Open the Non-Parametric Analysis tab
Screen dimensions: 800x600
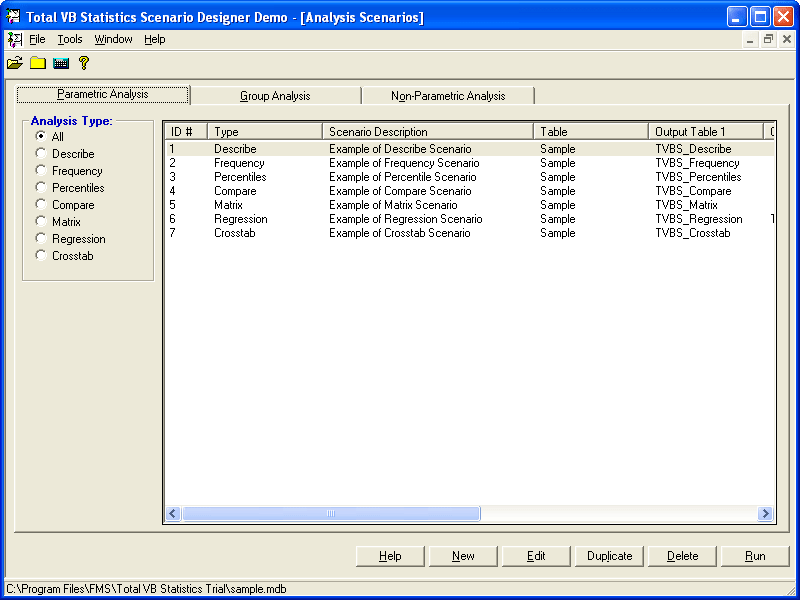449,94
